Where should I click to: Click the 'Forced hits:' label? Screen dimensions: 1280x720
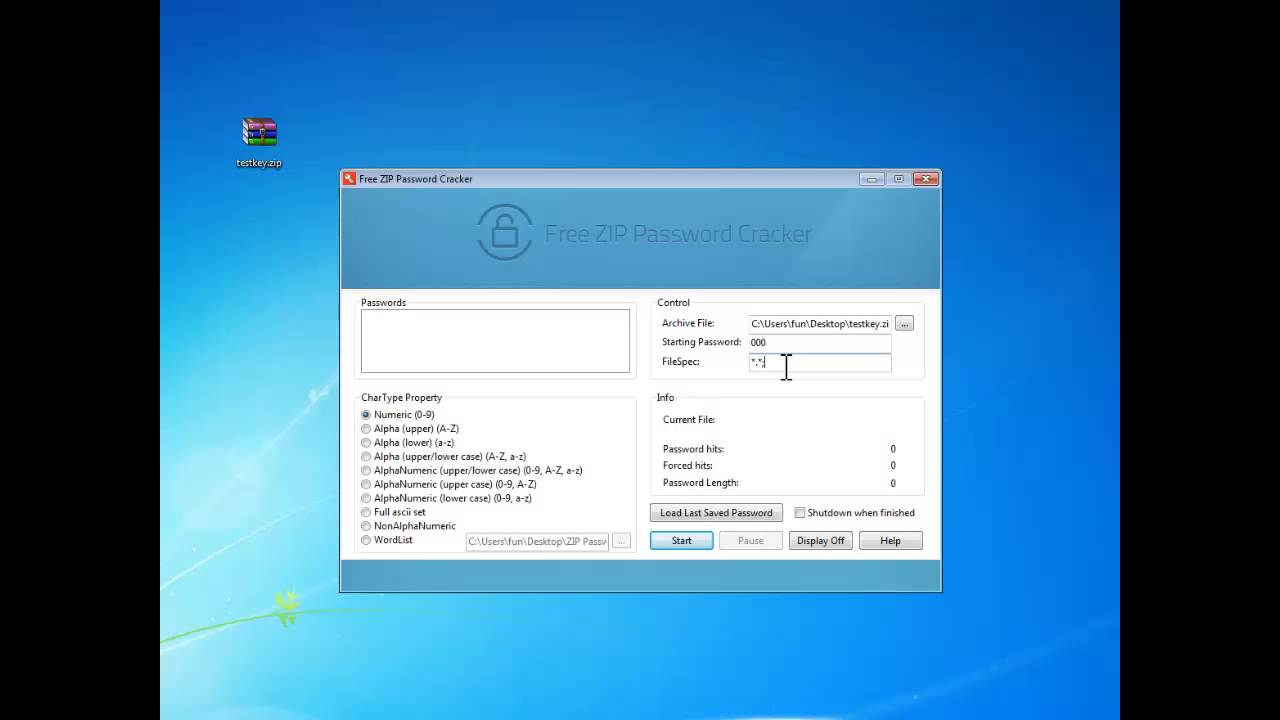point(688,466)
